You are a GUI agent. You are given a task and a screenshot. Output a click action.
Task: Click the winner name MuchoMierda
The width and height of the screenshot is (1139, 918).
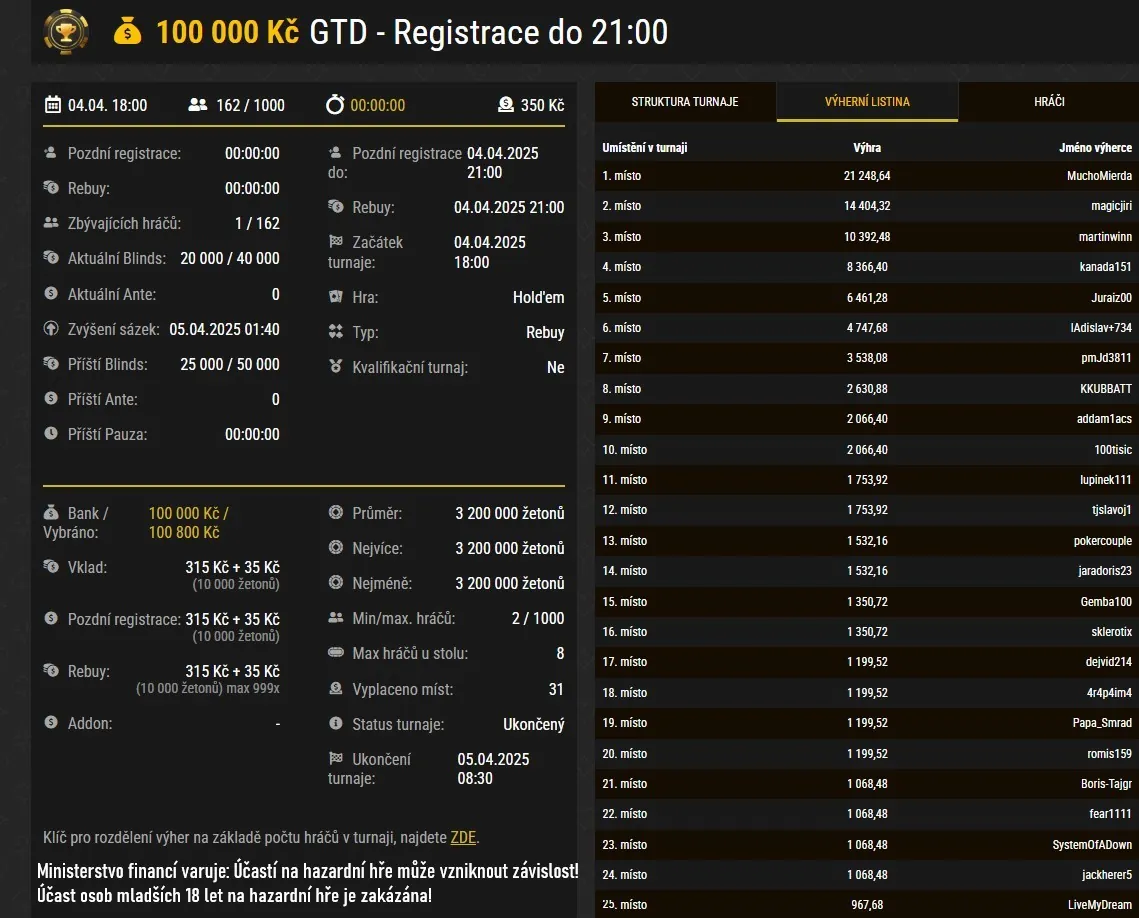click(x=1096, y=175)
